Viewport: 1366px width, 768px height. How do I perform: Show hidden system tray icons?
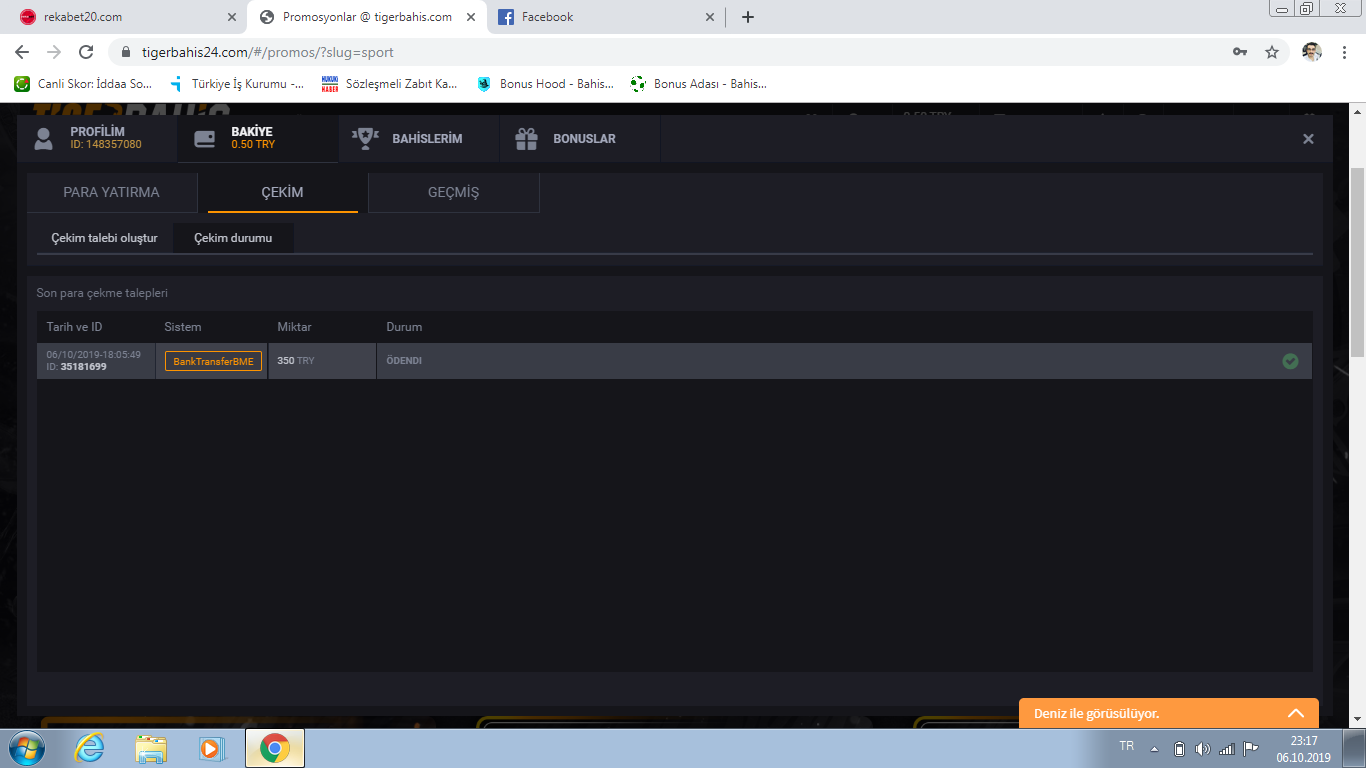pos(1154,749)
